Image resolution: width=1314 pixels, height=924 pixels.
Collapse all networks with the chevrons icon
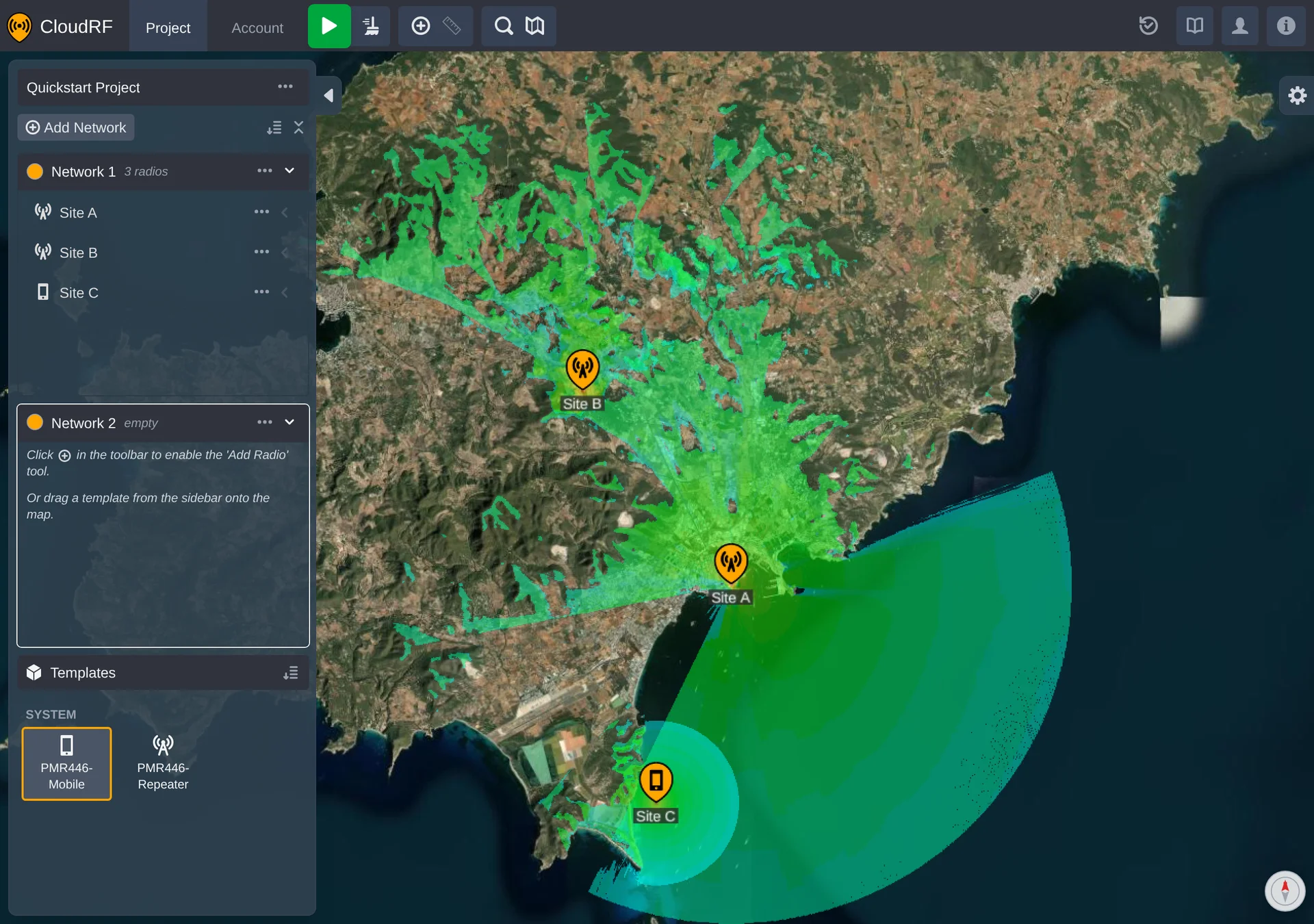[298, 127]
